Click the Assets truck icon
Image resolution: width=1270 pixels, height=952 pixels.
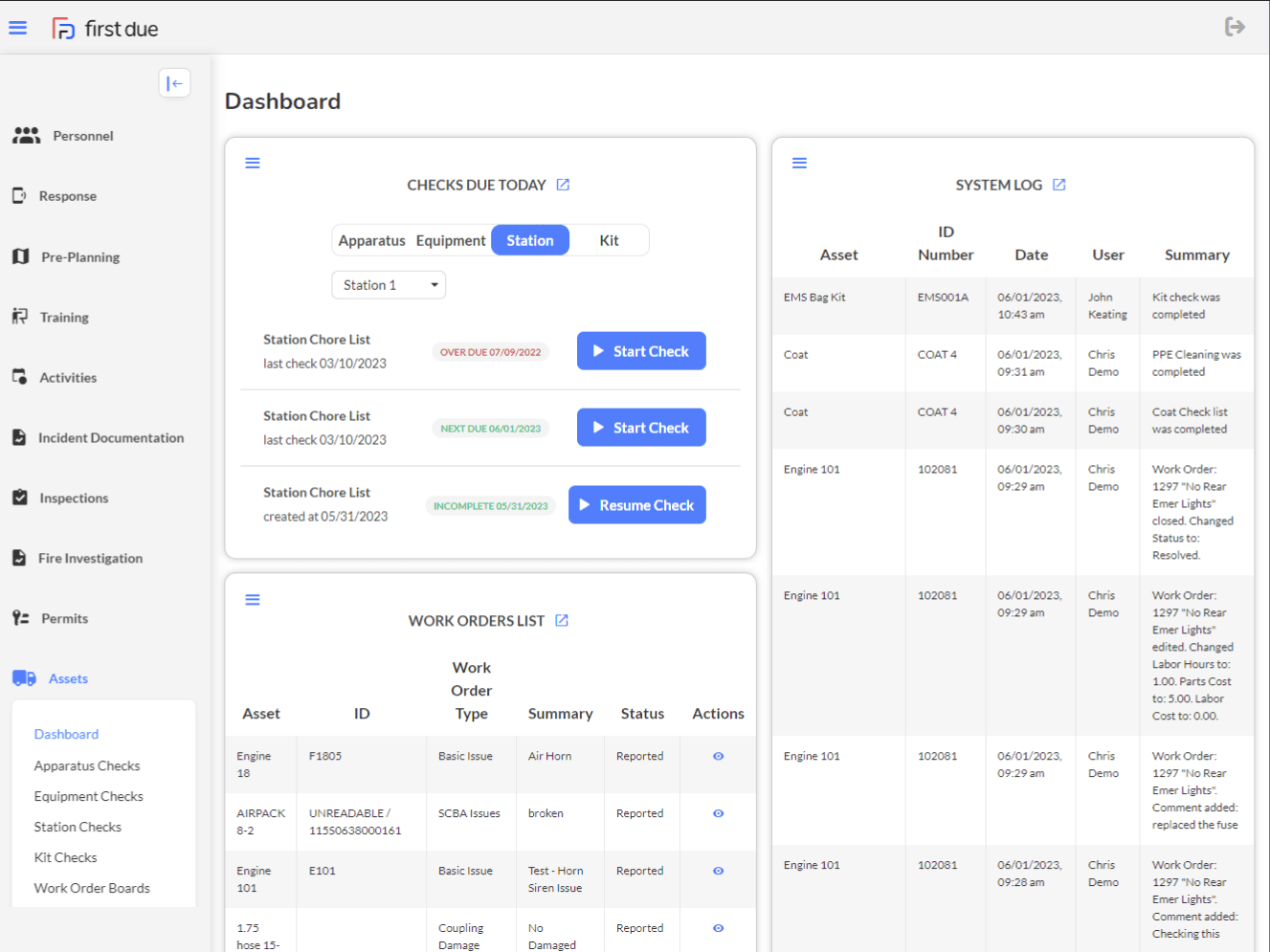[24, 678]
